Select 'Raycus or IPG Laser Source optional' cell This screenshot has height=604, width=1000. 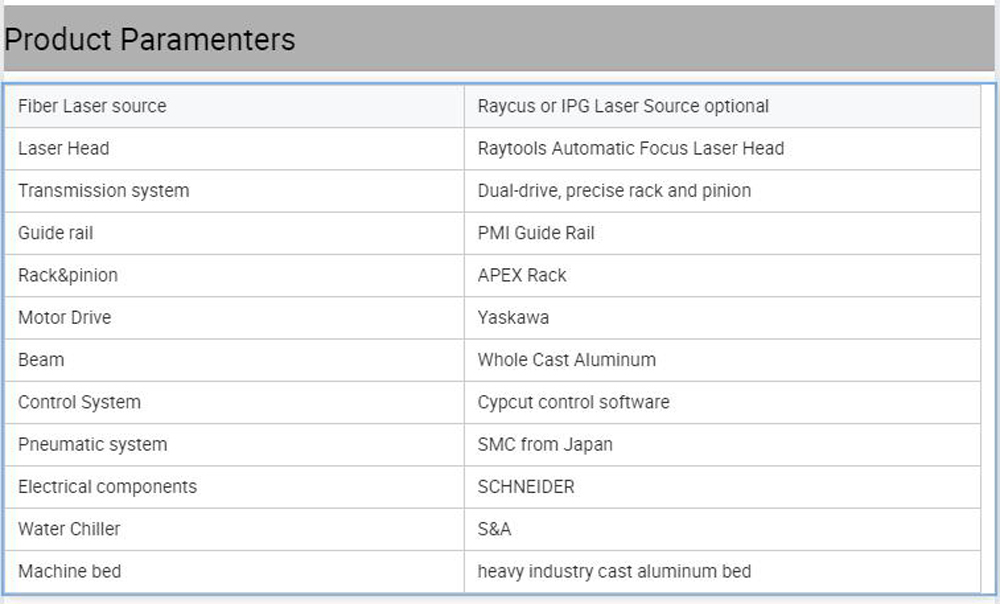click(722, 106)
